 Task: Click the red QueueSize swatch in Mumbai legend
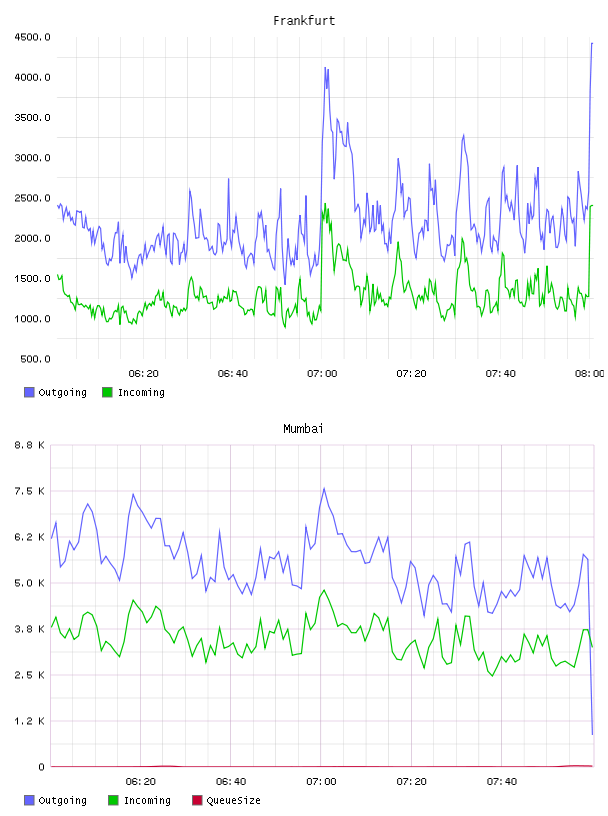(197, 800)
